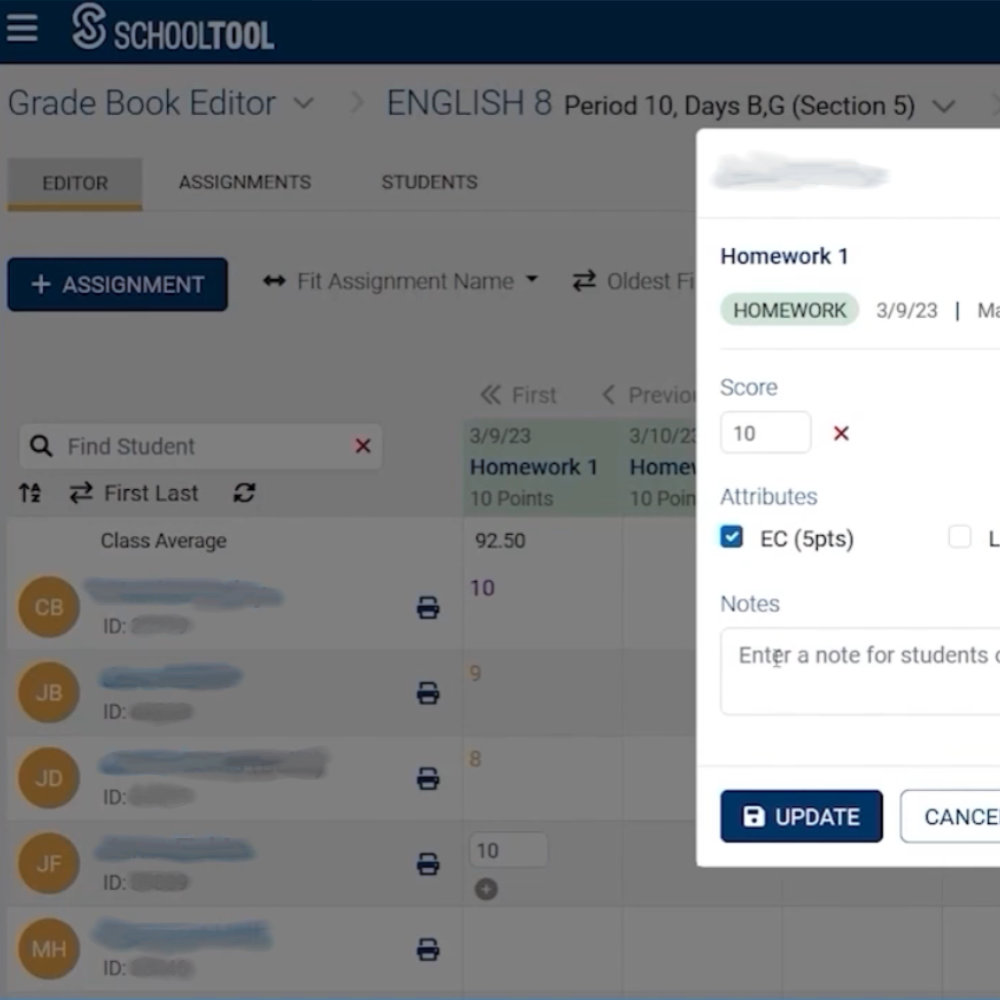The width and height of the screenshot is (1000, 1000).
Task: Refresh the student list
Action: coord(244,492)
